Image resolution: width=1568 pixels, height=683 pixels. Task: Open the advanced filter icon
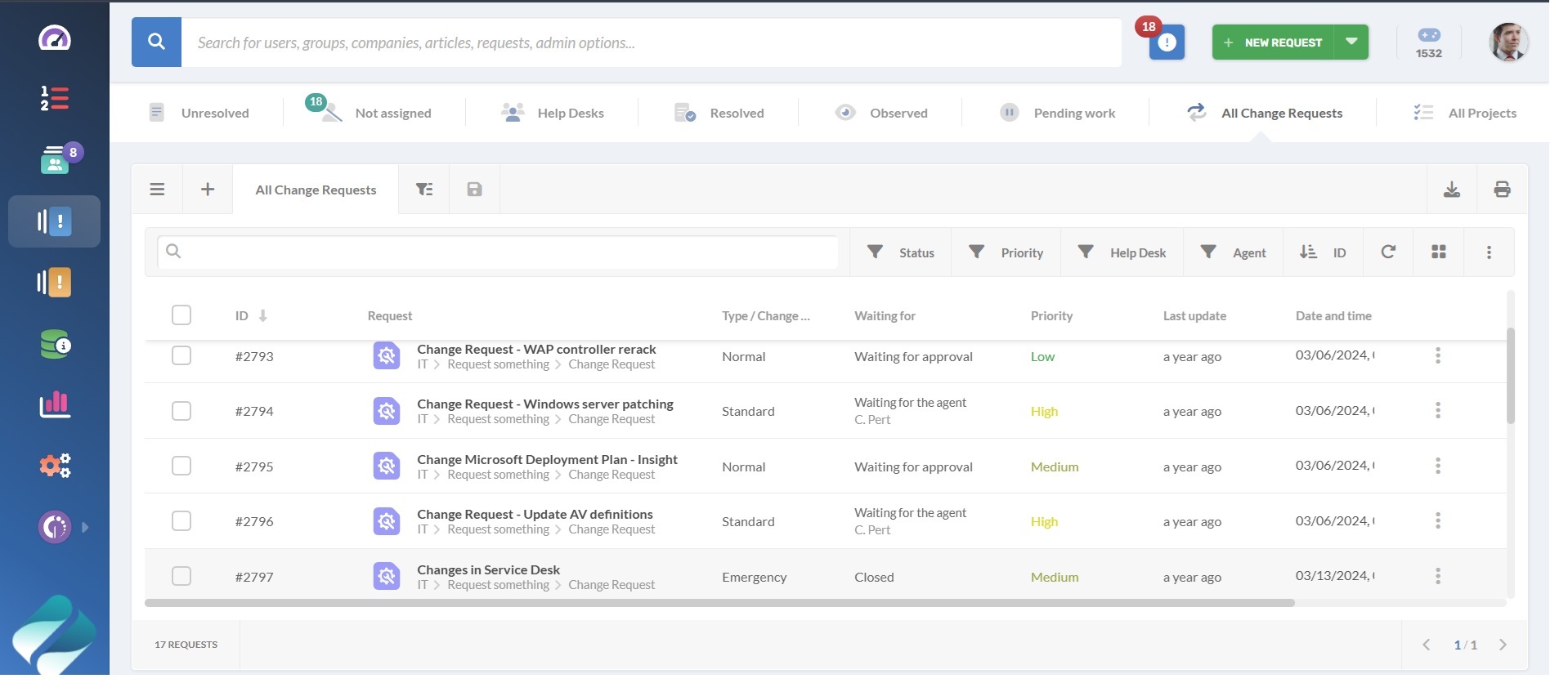(x=424, y=190)
